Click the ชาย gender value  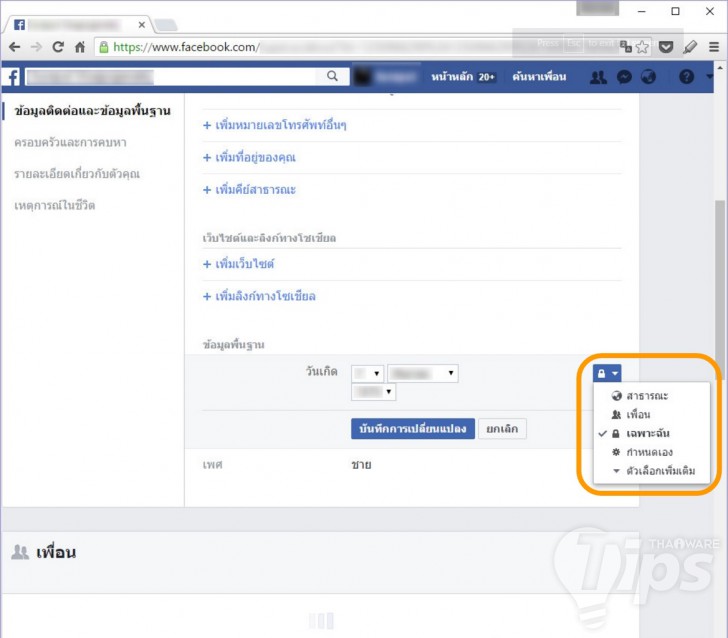pos(361,465)
